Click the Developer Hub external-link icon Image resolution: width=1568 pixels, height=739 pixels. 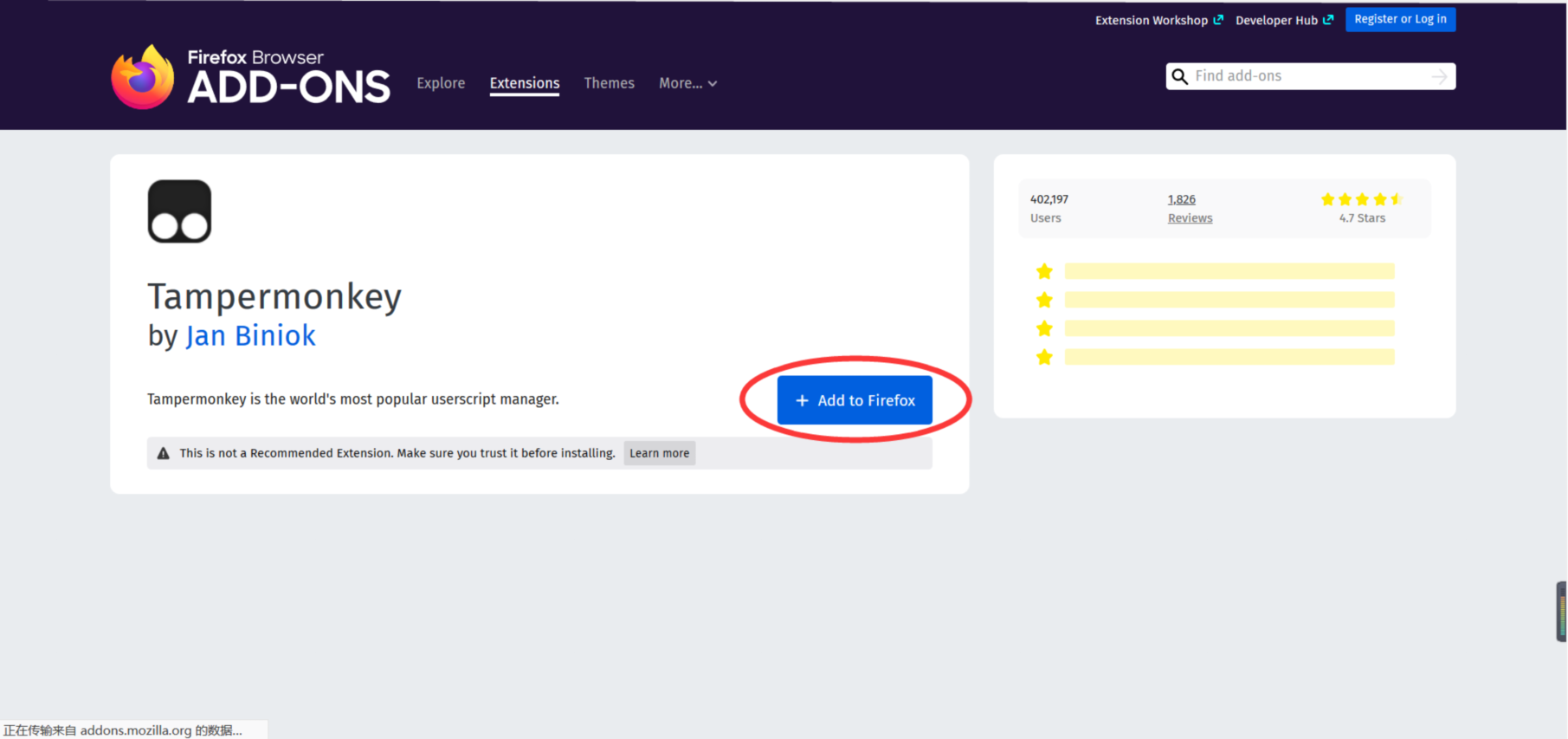click(x=1328, y=20)
